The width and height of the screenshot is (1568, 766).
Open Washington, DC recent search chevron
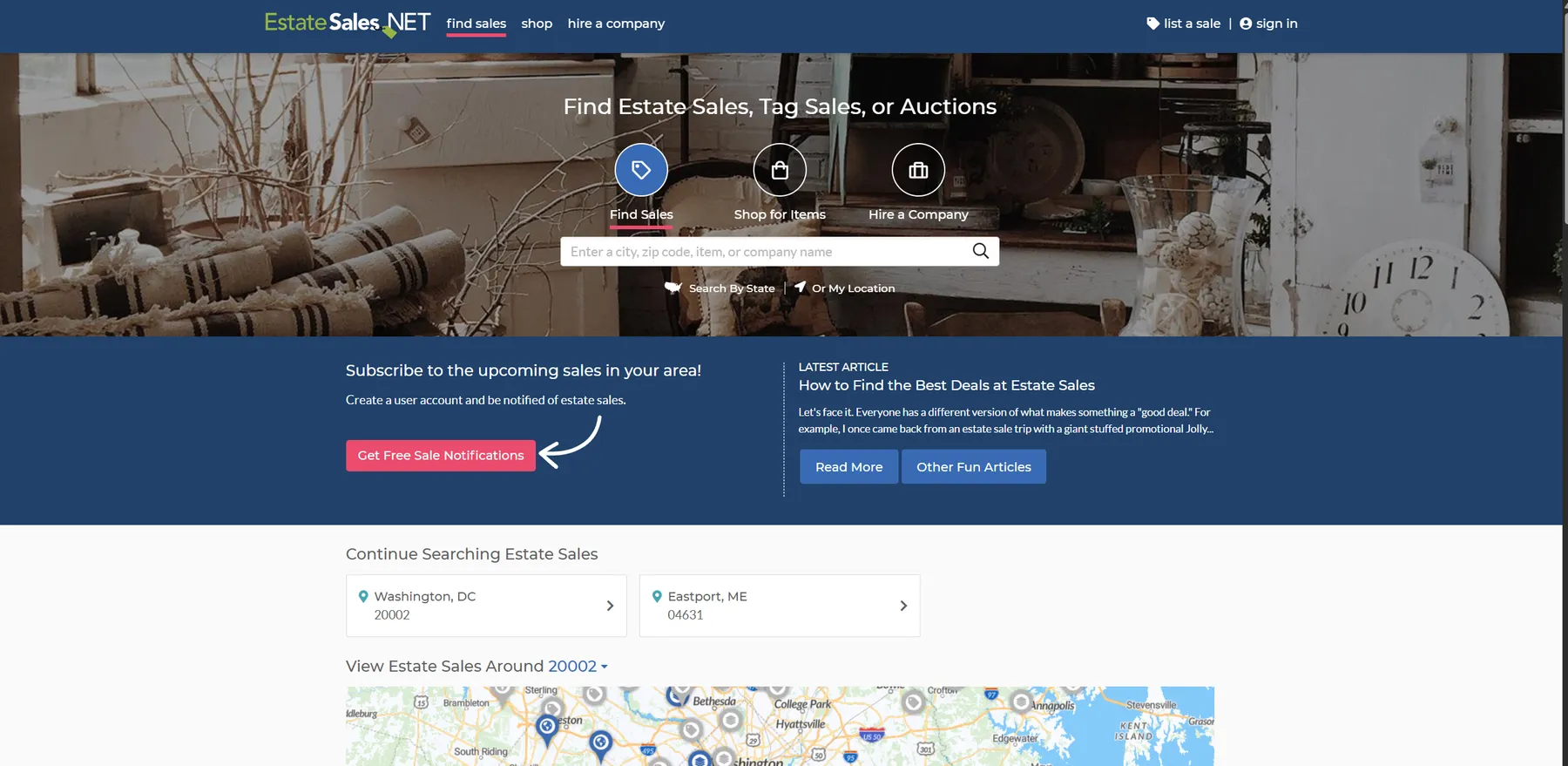pyautogui.click(x=610, y=606)
